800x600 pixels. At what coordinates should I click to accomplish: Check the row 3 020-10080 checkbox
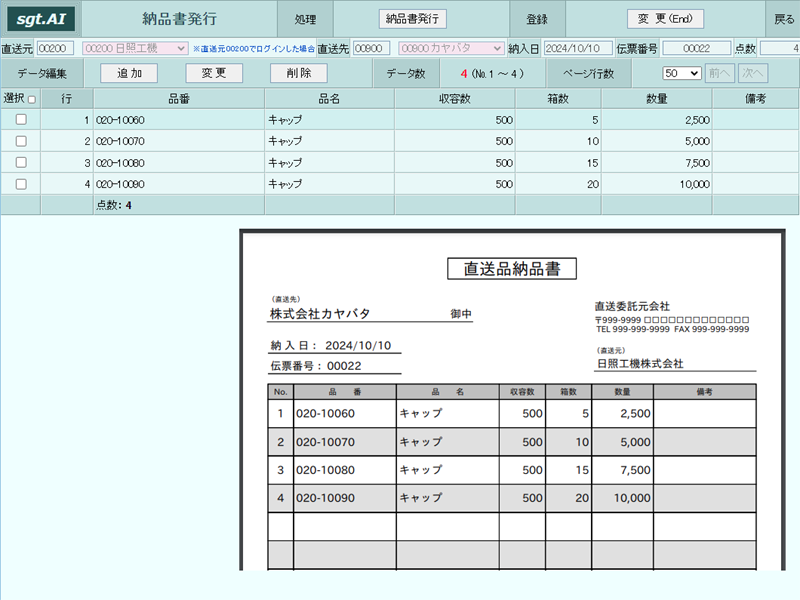pos(21,162)
